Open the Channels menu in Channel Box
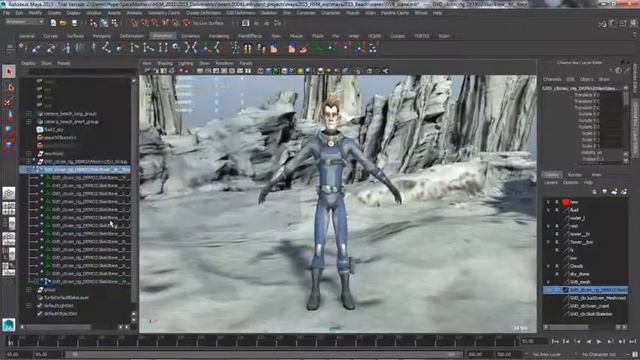Viewport: 640px width, 360px height. pos(552,79)
